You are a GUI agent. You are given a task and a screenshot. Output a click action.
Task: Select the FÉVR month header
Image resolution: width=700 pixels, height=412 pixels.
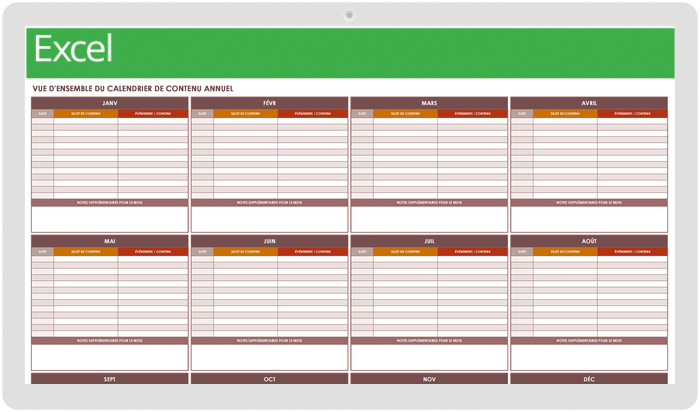[270, 103]
